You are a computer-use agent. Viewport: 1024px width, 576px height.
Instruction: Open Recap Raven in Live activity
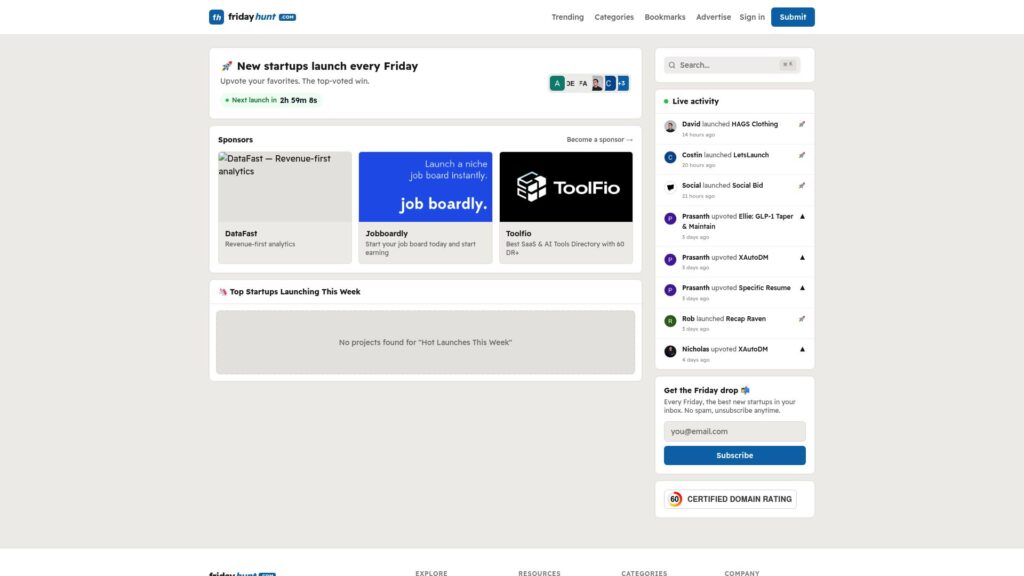pos(746,319)
